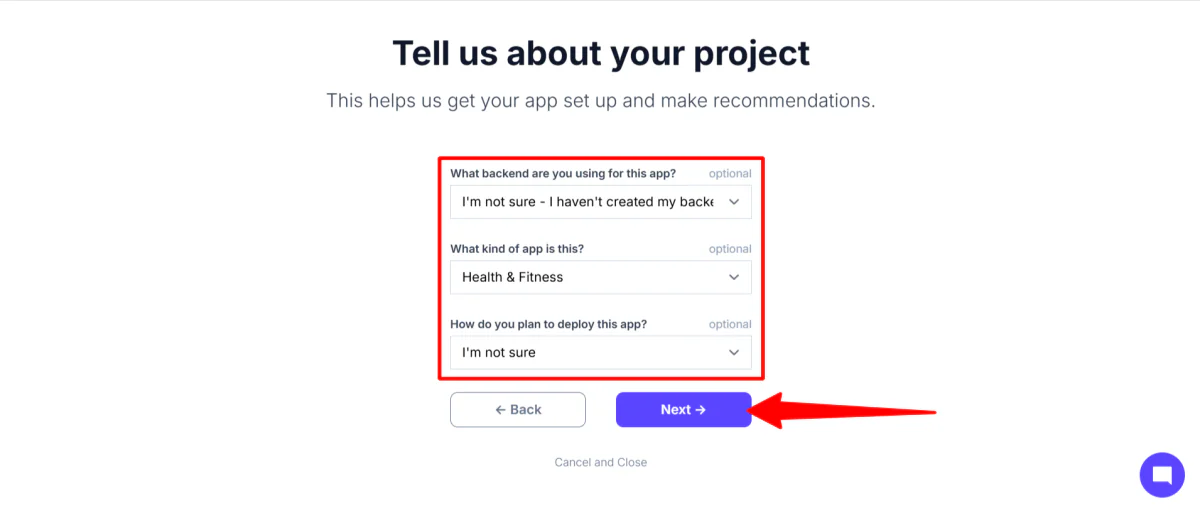Image resolution: width=1200 pixels, height=513 pixels.
Task: Cancel and Close the setup
Action: pyautogui.click(x=601, y=462)
